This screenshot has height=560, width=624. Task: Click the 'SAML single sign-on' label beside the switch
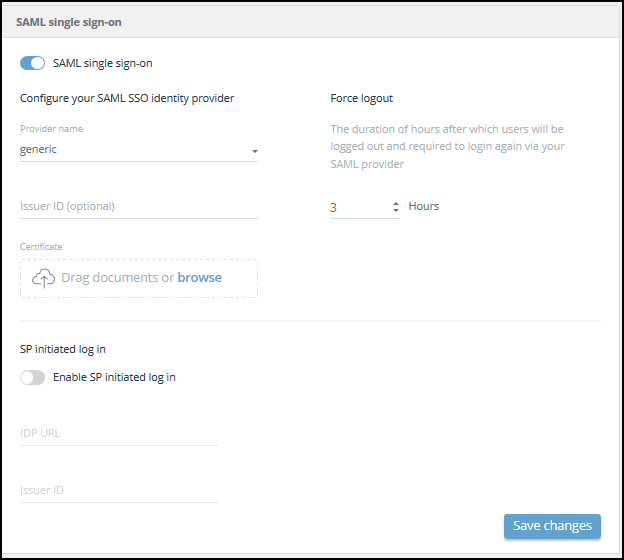[x=102, y=63]
